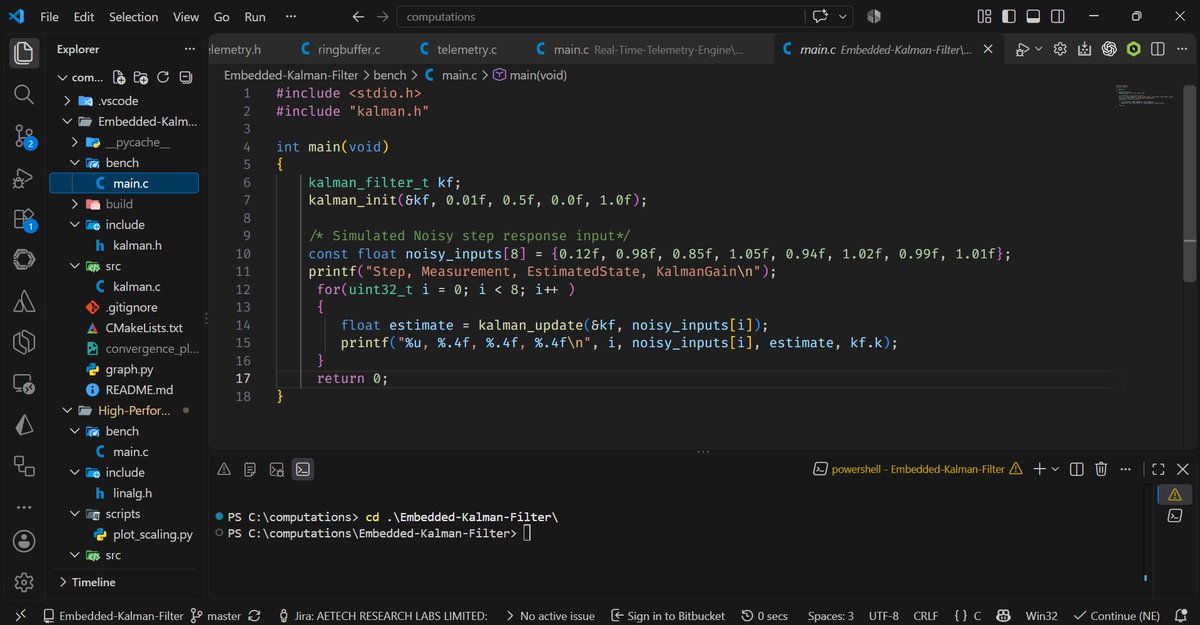Split the terminal panel
Viewport: 1200px width, 625px height.
tap(1077, 468)
